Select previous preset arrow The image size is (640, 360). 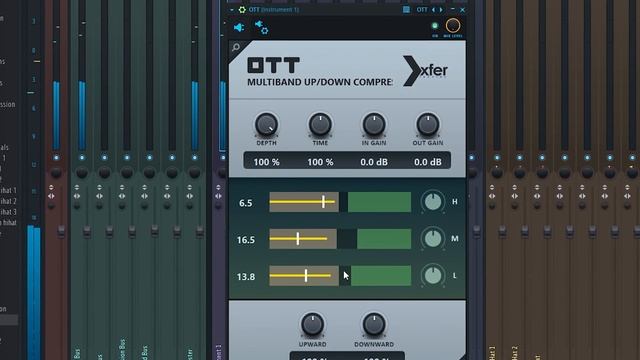(434, 9)
